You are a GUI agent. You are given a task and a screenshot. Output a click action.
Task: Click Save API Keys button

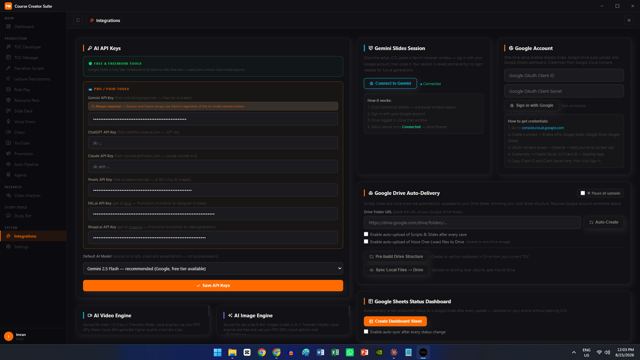[x=213, y=286]
